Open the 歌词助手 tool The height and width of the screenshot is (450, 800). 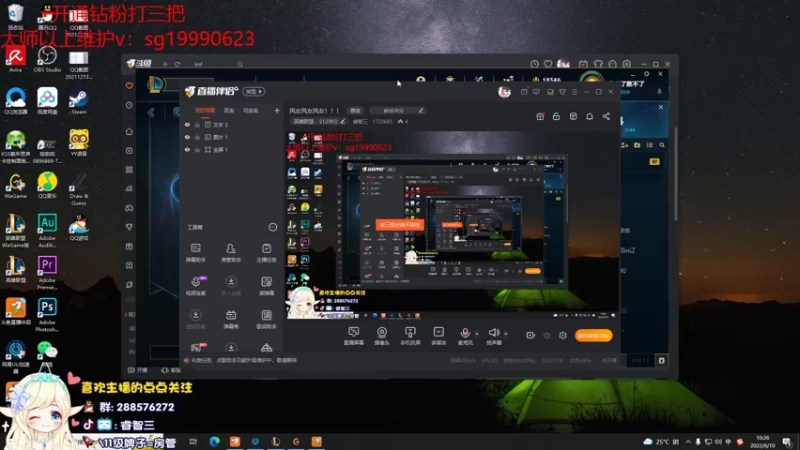[266, 319]
